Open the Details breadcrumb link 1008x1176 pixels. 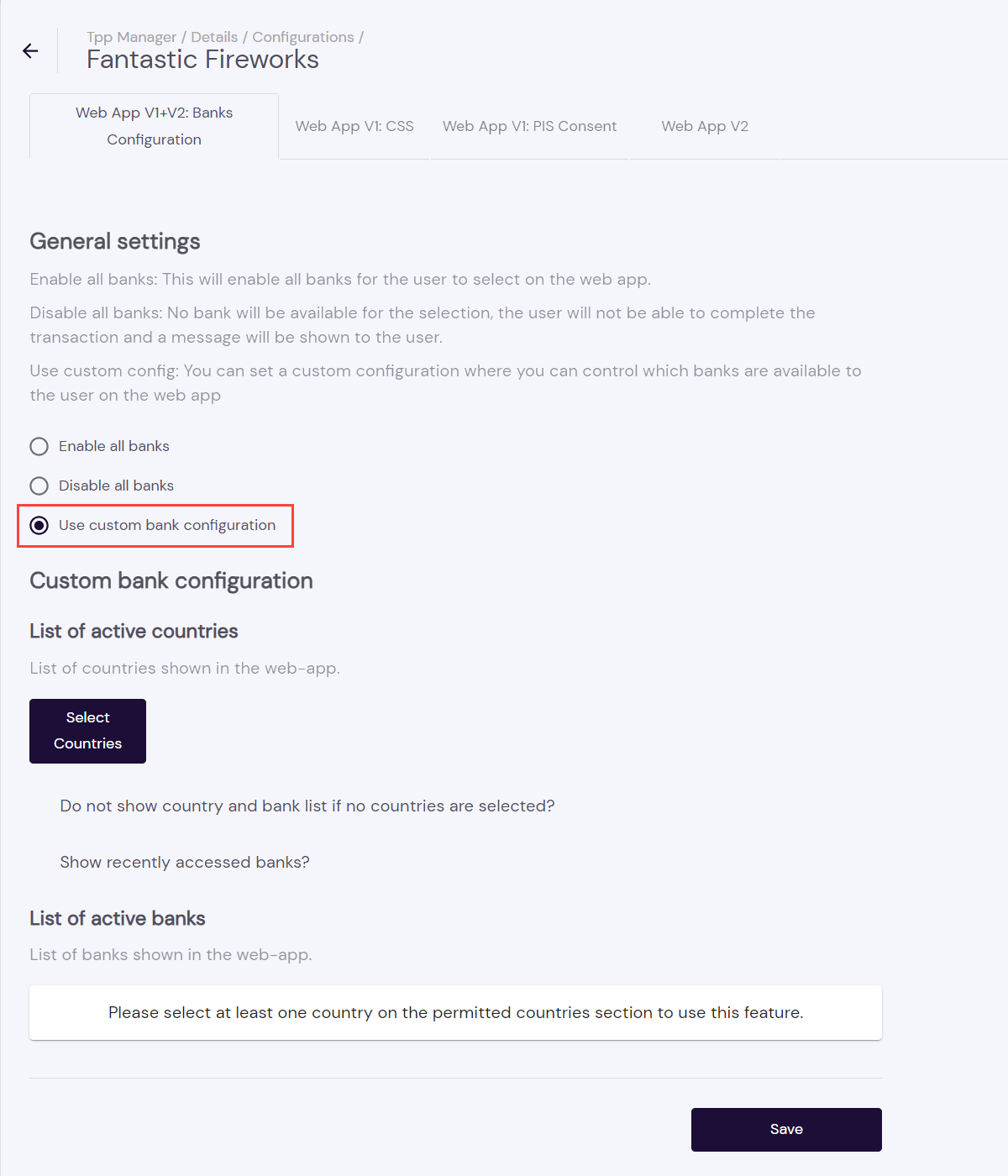214,37
